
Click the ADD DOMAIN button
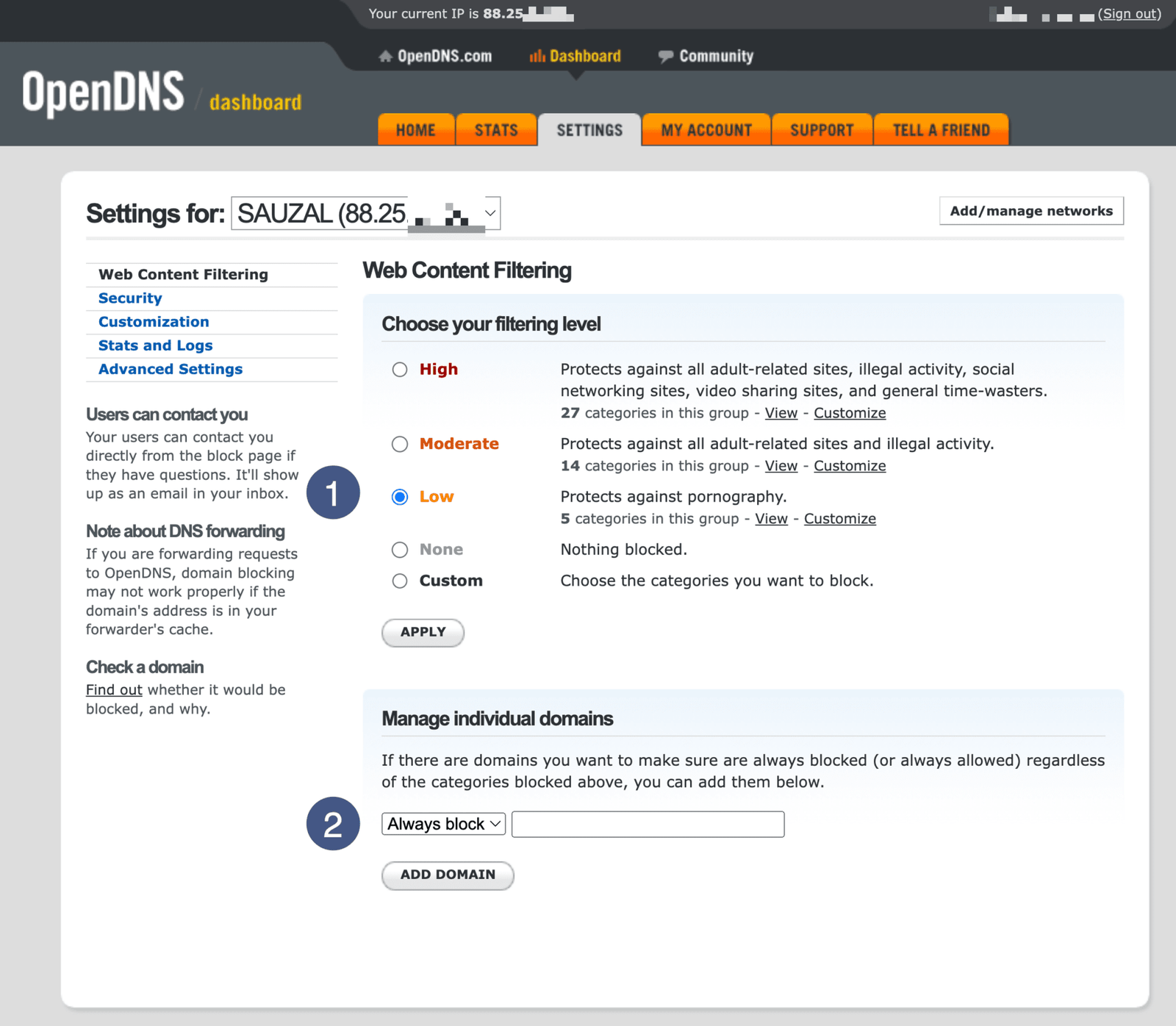click(448, 875)
